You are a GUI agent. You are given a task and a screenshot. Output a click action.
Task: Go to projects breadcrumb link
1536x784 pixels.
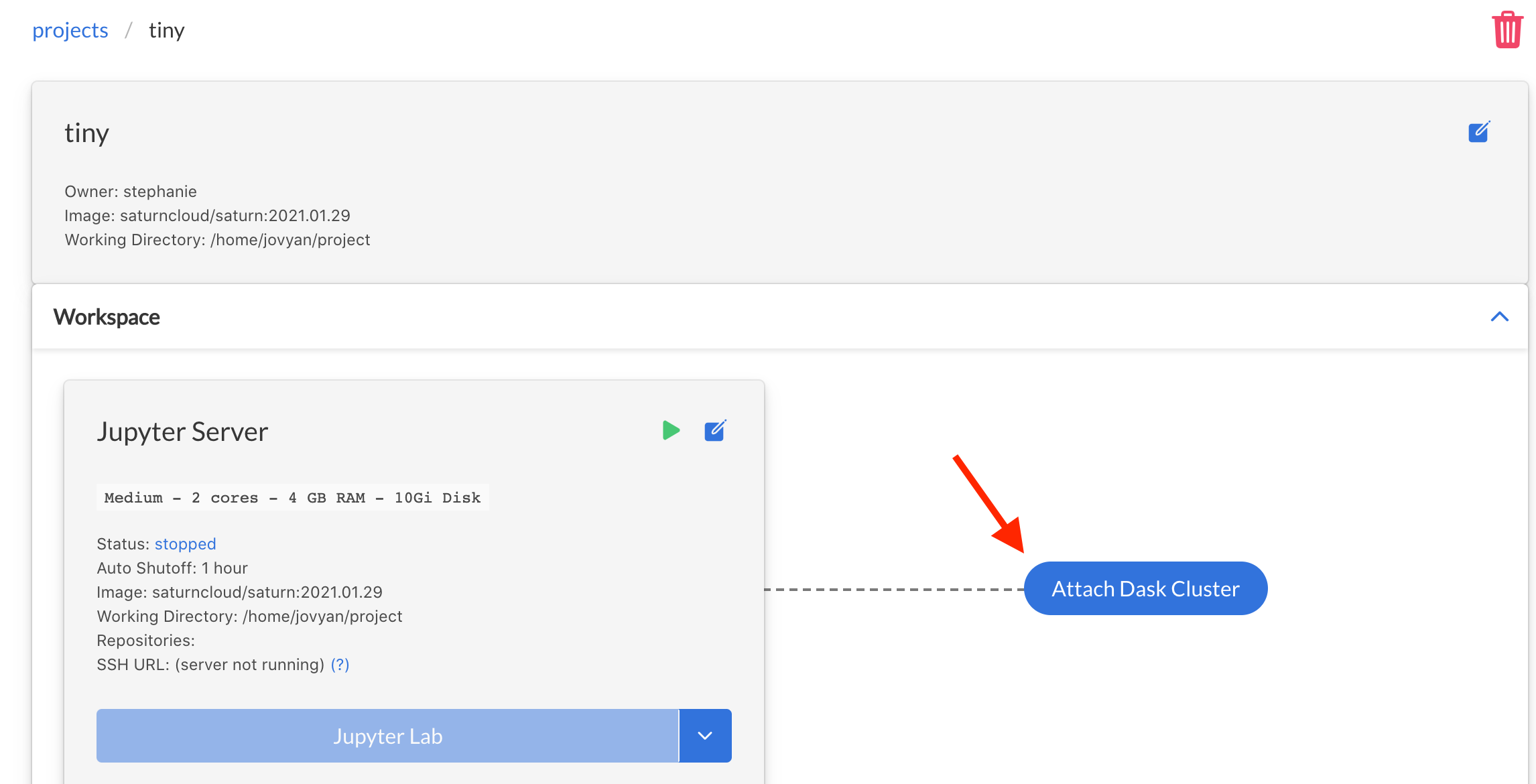click(x=70, y=30)
